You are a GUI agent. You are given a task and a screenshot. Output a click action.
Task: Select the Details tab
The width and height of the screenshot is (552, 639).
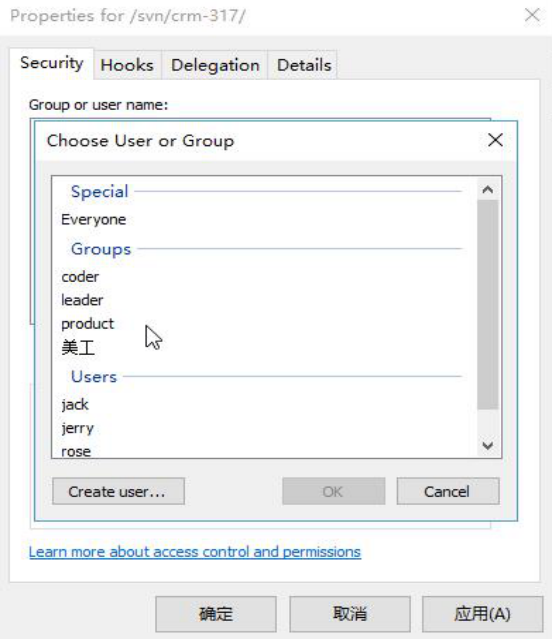click(304, 65)
